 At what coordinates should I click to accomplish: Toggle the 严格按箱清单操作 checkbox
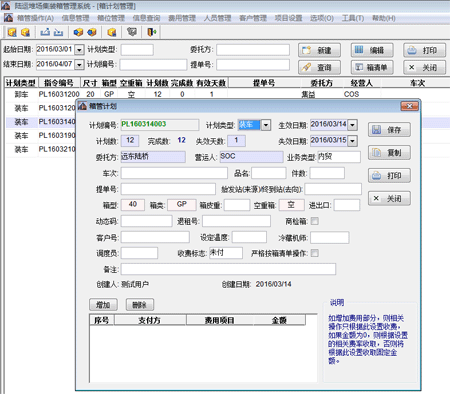click(x=314, y=253)
